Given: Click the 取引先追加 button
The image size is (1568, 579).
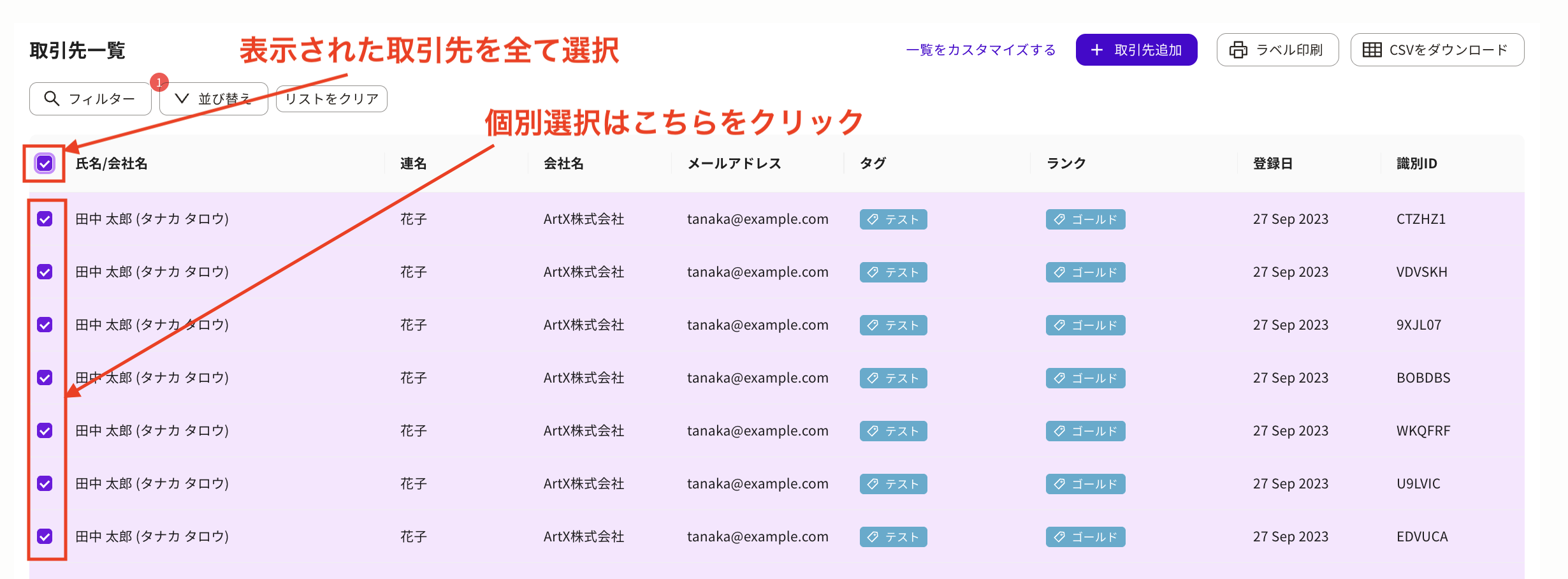Looking at the screenshot, I should click(1136, 49).
